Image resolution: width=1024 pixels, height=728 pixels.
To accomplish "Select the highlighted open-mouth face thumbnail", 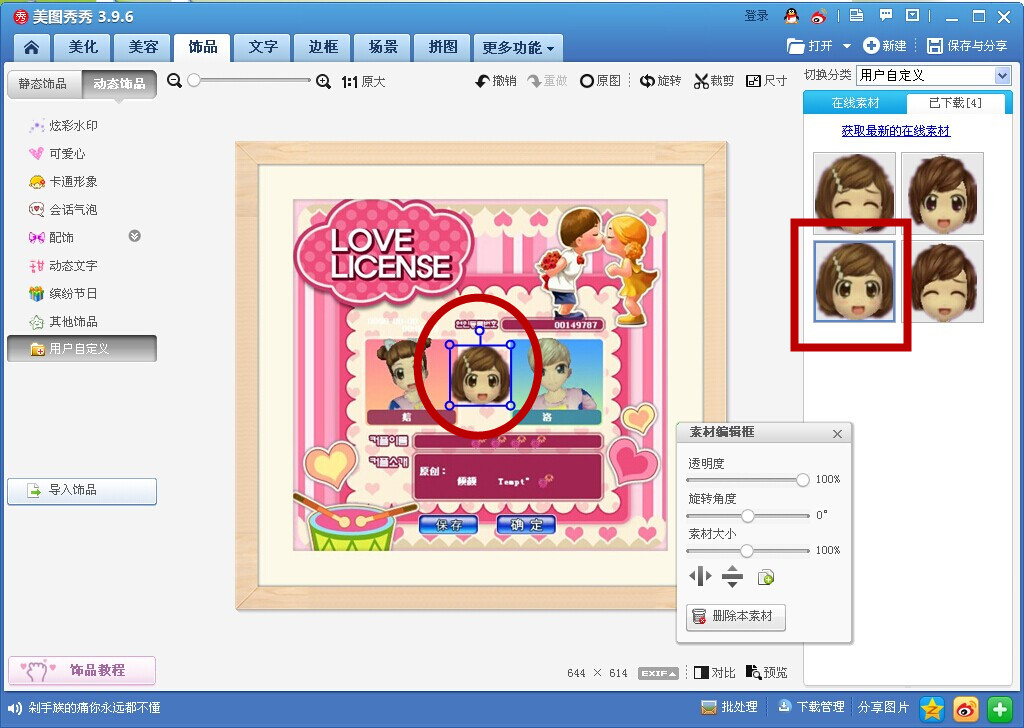I will click(854, 281).
